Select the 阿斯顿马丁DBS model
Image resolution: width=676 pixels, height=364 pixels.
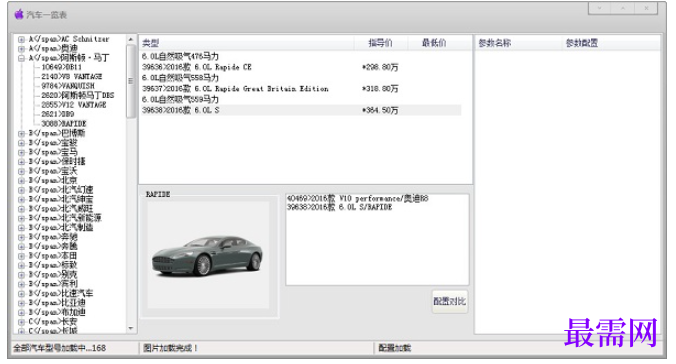tap(78, 95)
